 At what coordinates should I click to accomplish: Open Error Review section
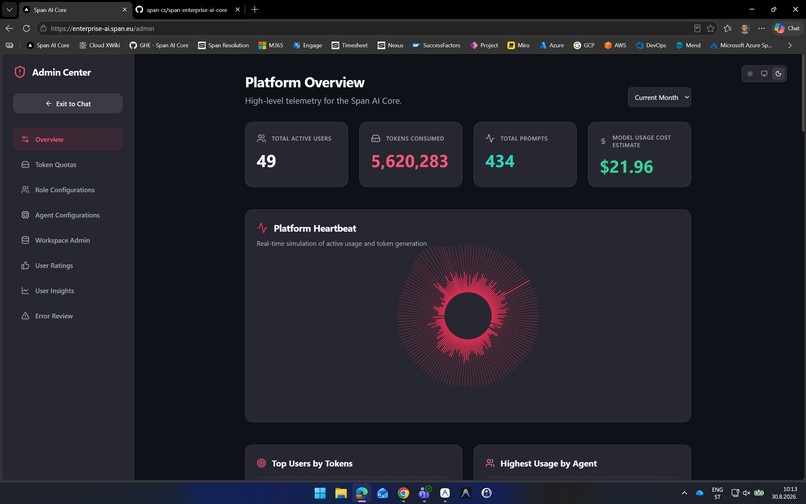(68, 316)
